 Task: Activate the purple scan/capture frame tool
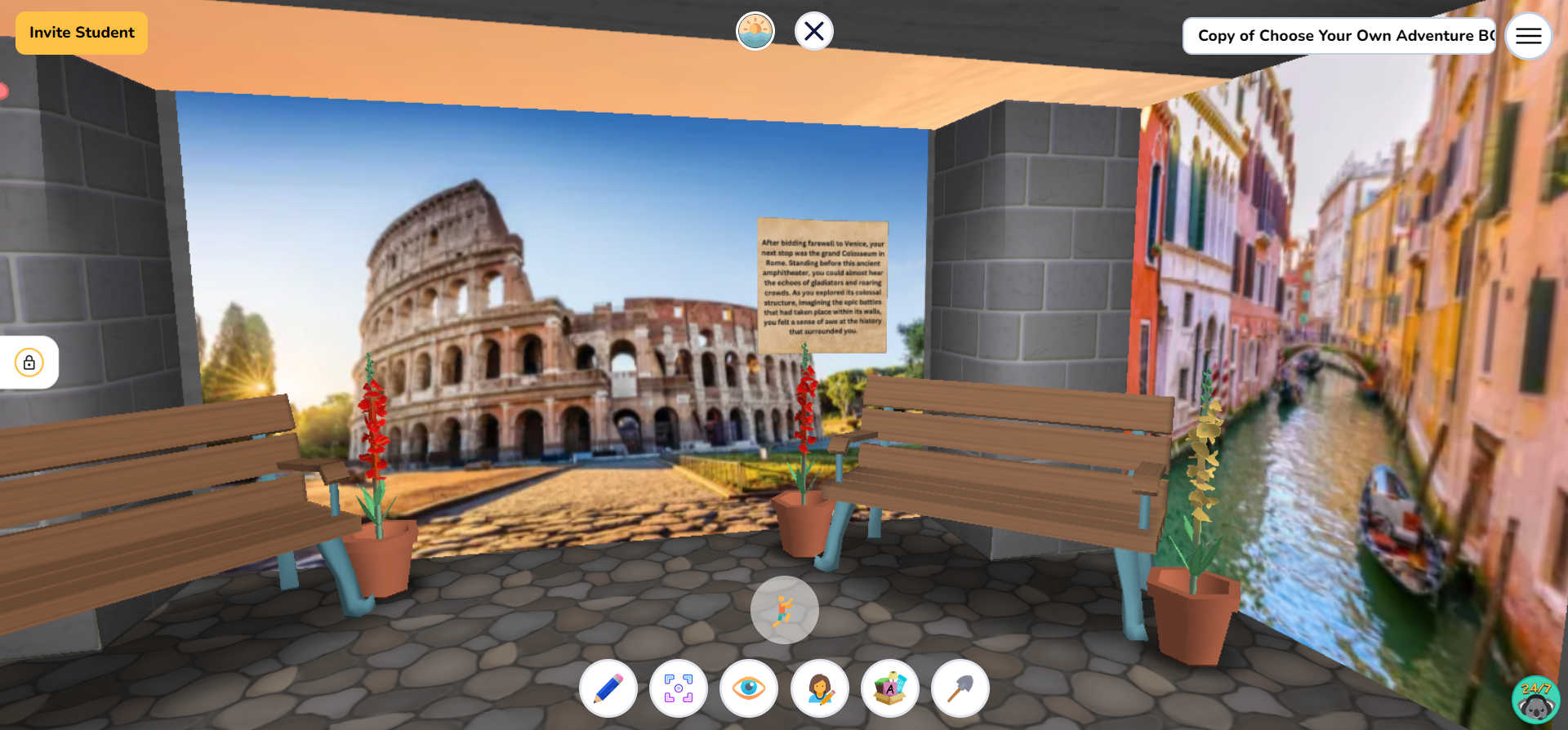tap(679, 688)
